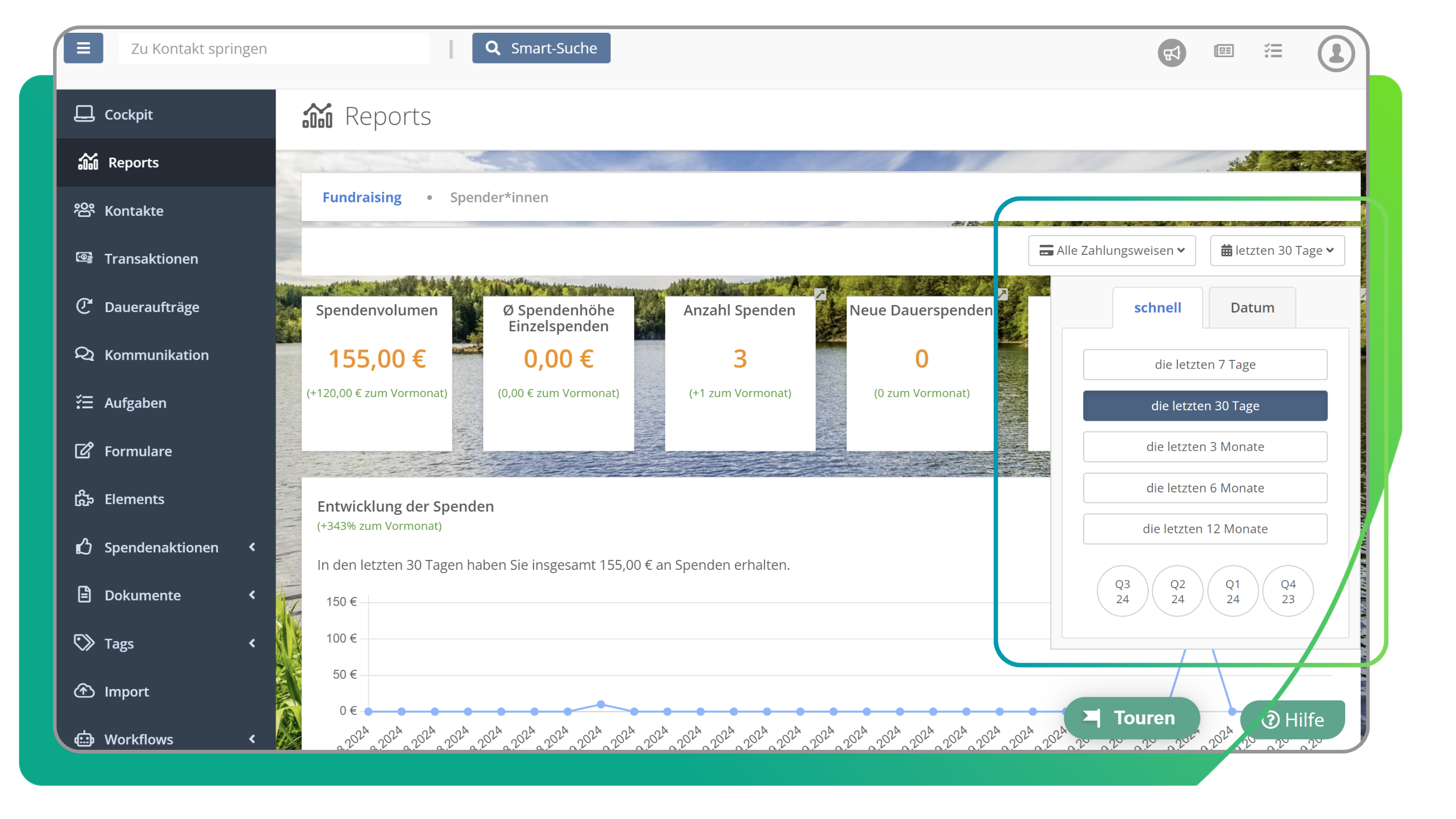Select the 'die letzten 7 Tage' quick filter
The width and height of the screenshot is (1456, 819).
(1205, 365)
